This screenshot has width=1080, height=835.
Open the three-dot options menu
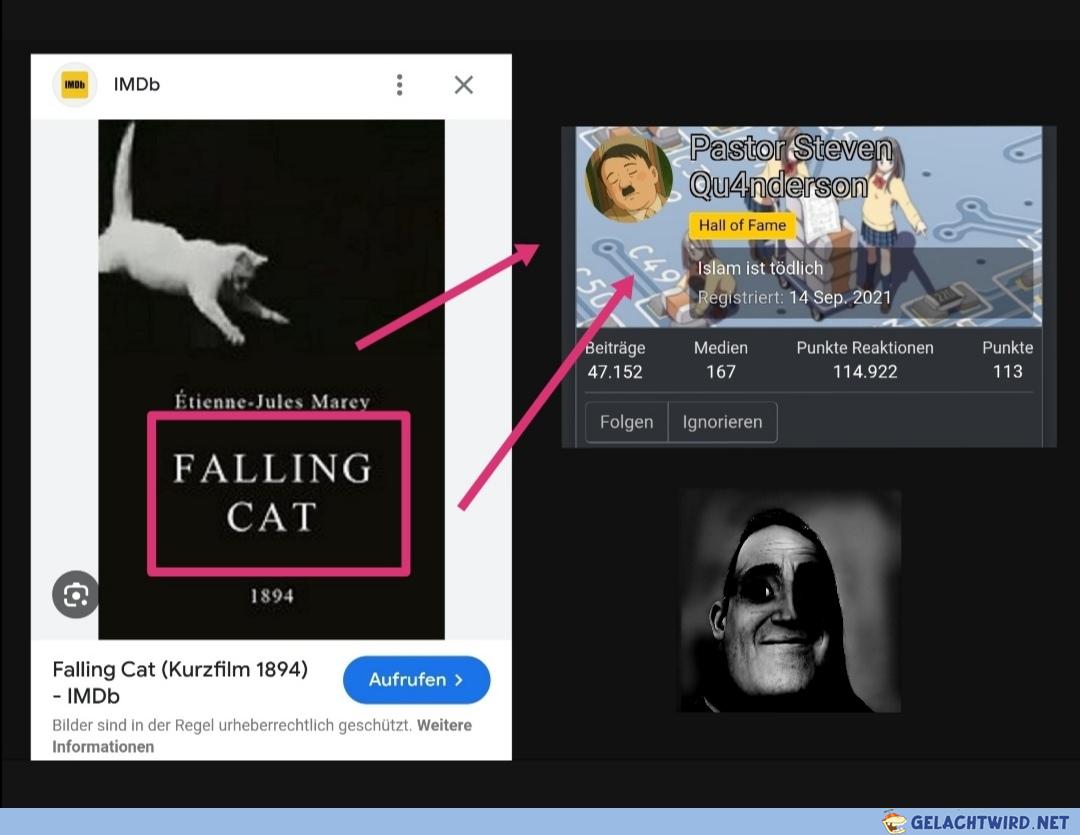[x=399, y=85]
